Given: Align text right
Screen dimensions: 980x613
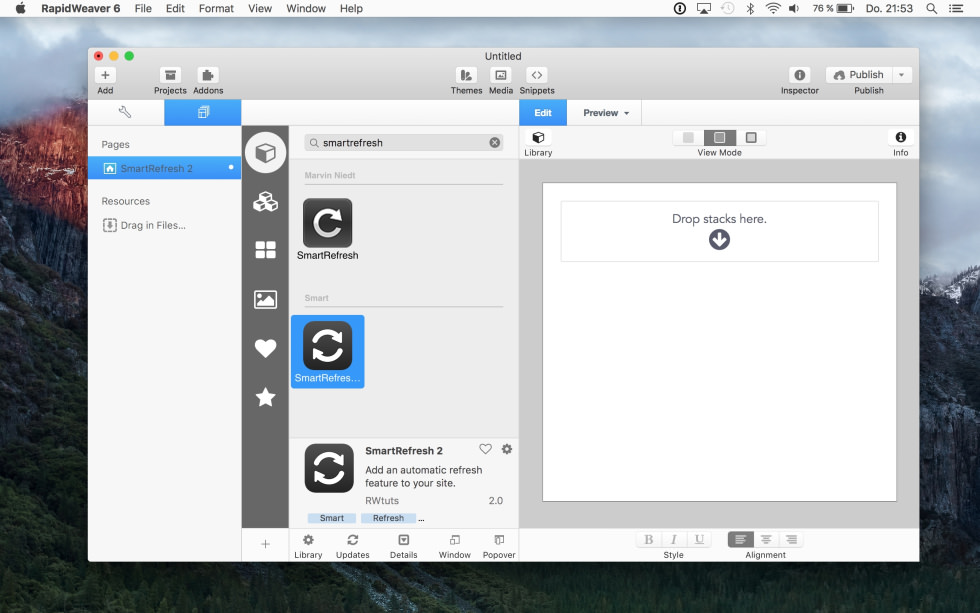Looking at the screenshot, I should (x=791, y=539).
